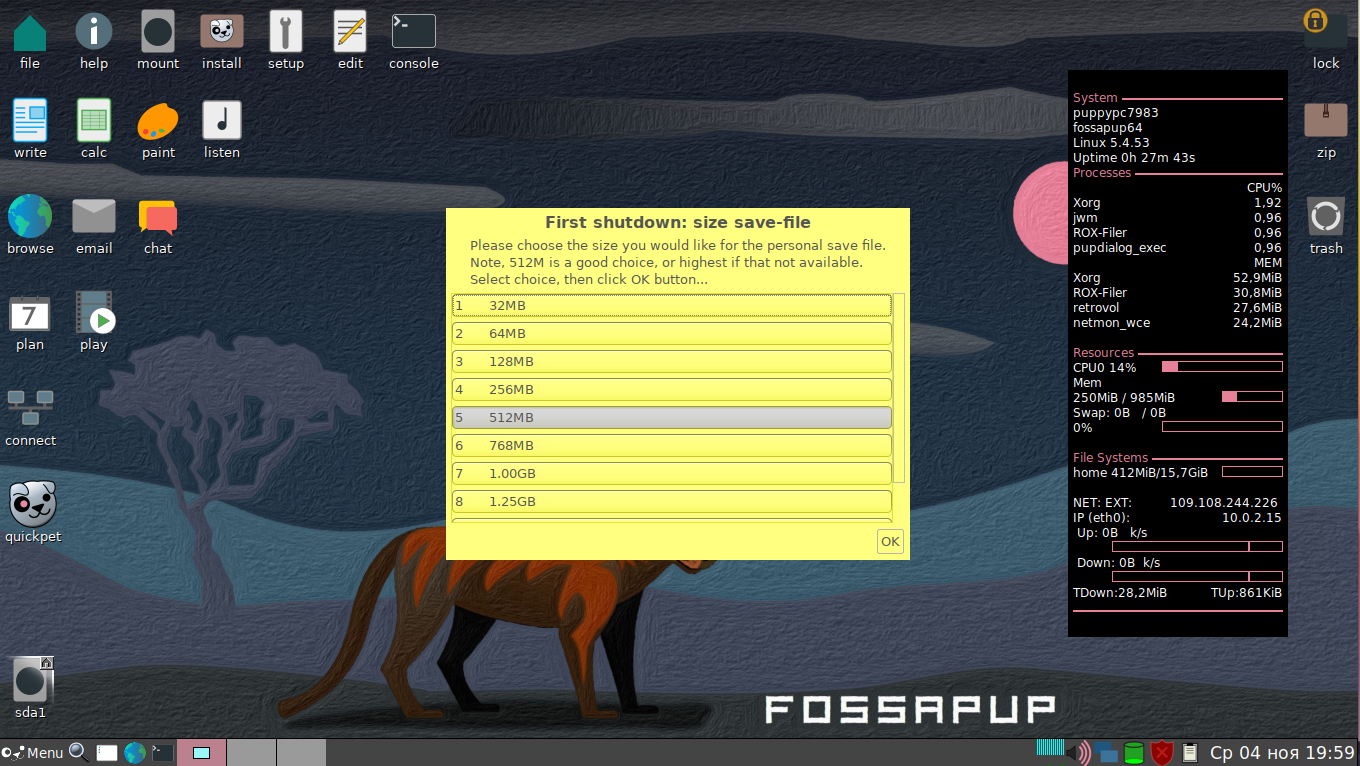This screenshot has width=1360, height=766.
Task: Choose the 128MB save-file size
Action: click(671, 361)
